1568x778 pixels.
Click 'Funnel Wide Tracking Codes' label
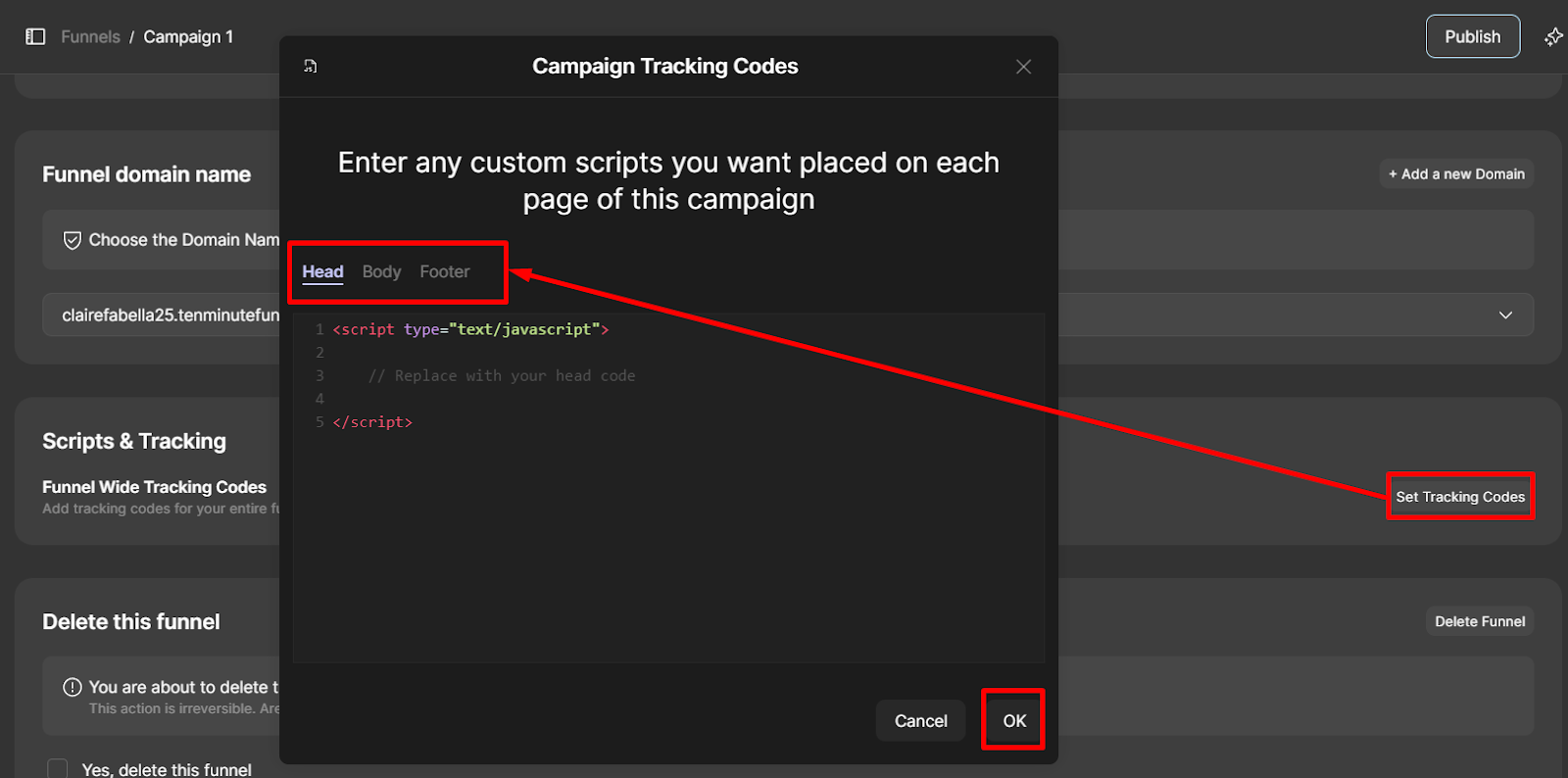[x=154, y=487]
